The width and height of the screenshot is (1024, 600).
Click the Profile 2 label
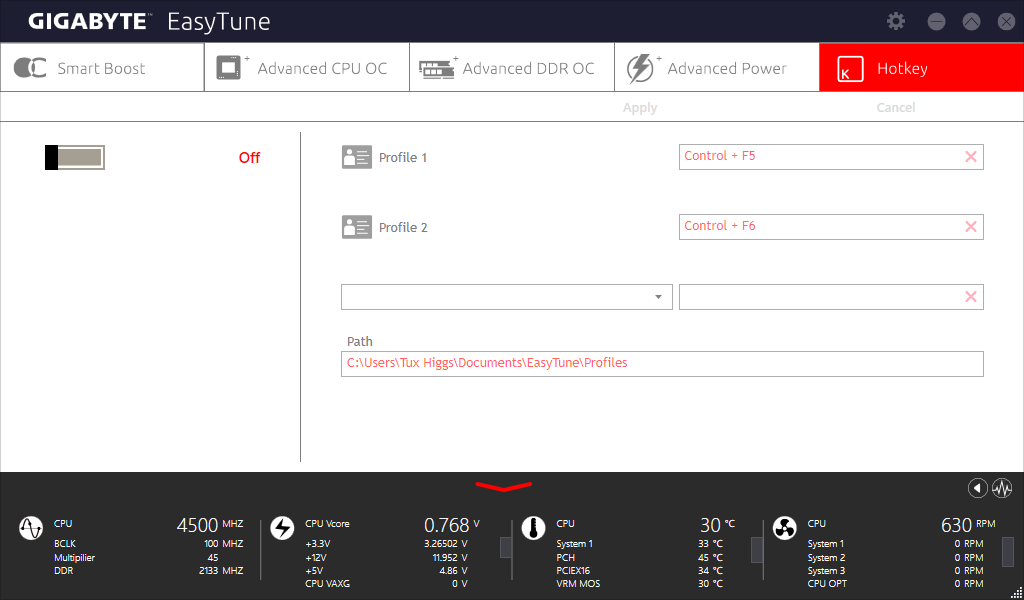[x=403, y=227]
